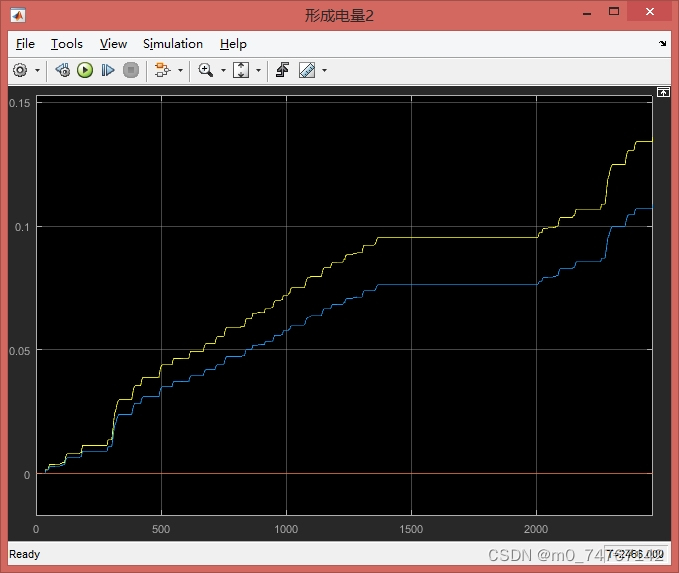Click the Step Forward button
Viewport: 679px width, 573px height.
click(108, 70)
